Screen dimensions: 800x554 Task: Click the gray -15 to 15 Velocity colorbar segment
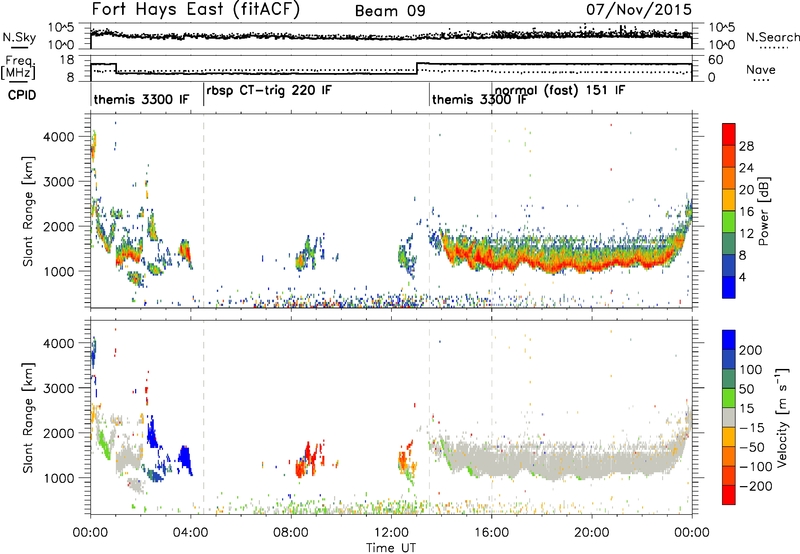click(x=729, y=417)
